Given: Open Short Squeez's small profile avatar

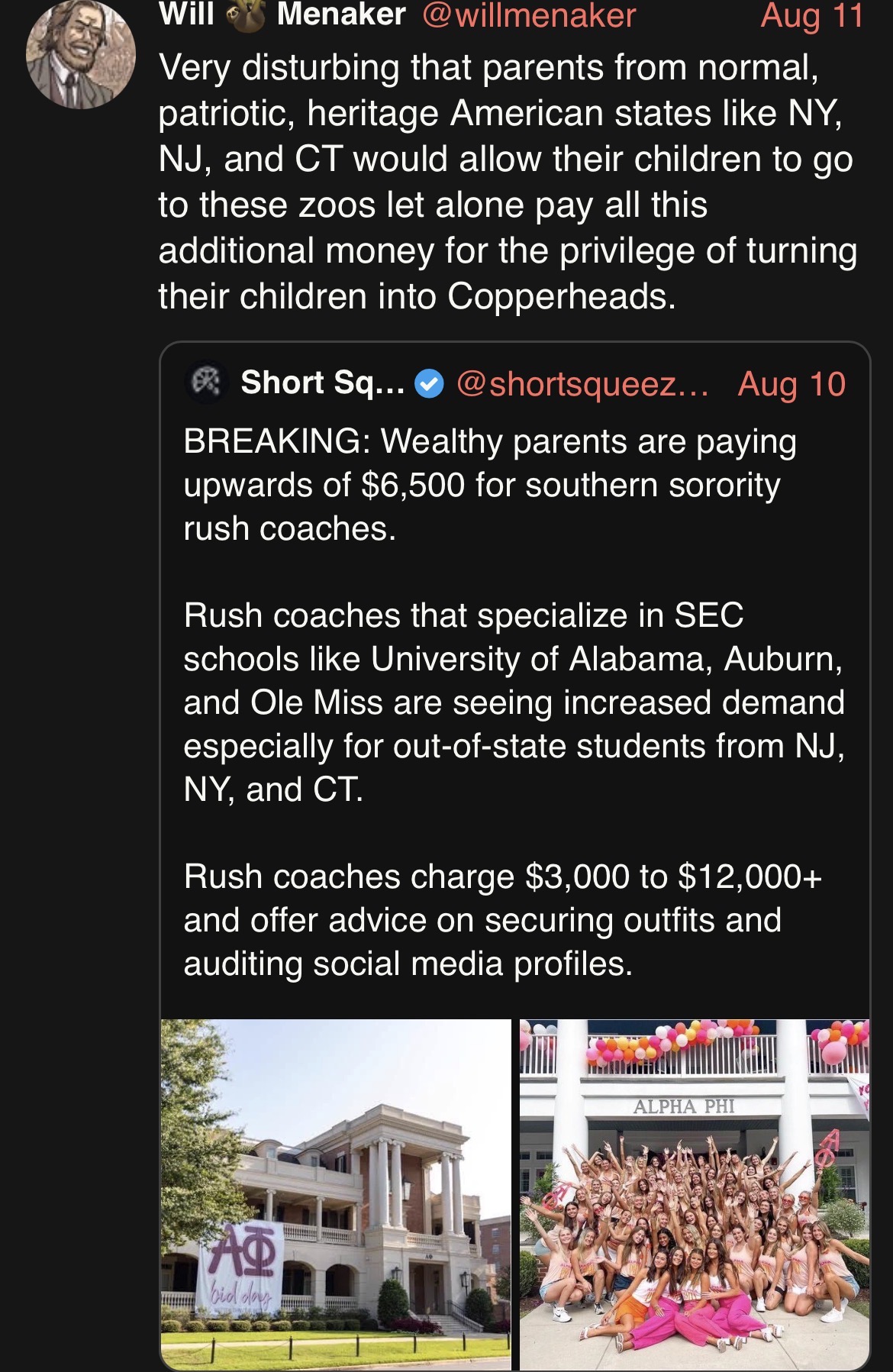Looking at the screenshot, I should (x=208, y=383).
